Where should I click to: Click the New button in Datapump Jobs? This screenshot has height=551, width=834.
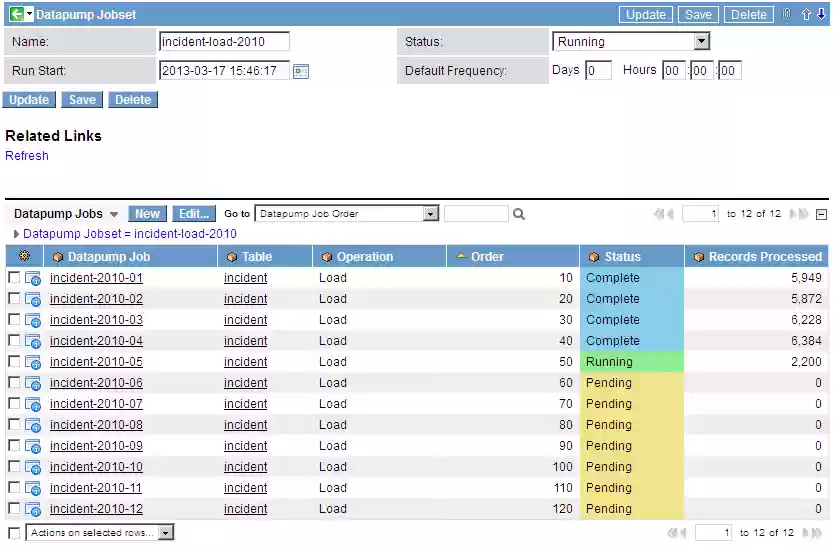point(147,214)
